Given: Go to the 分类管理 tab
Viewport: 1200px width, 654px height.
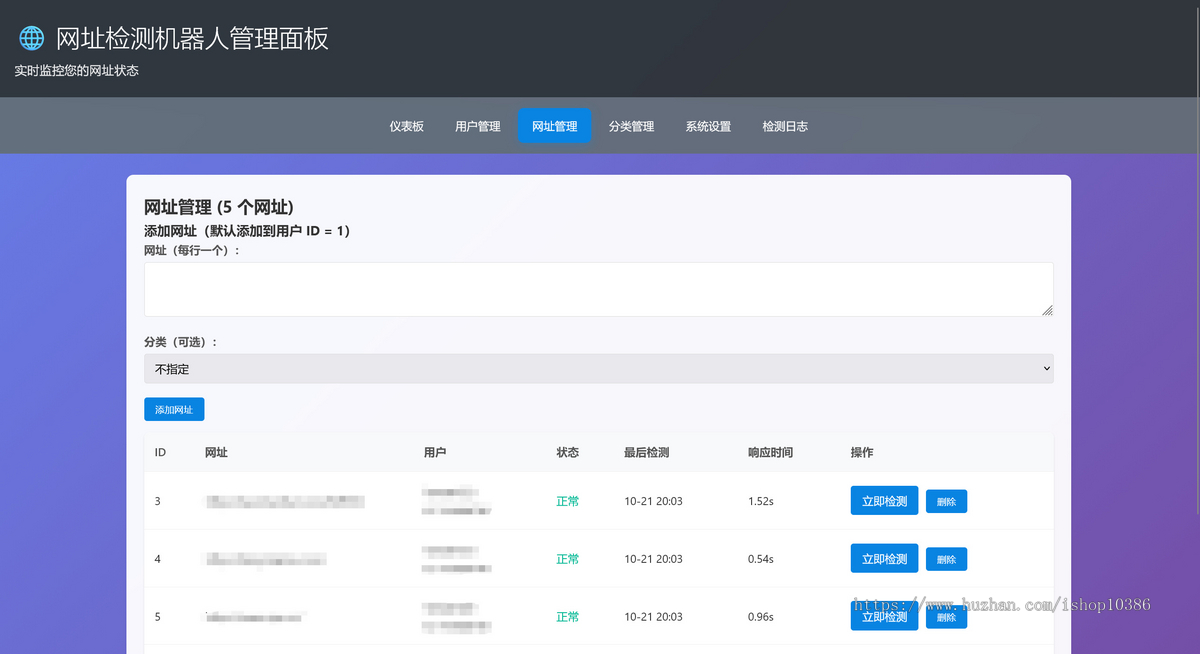Looking at the screenshot, I should [632, 127].
